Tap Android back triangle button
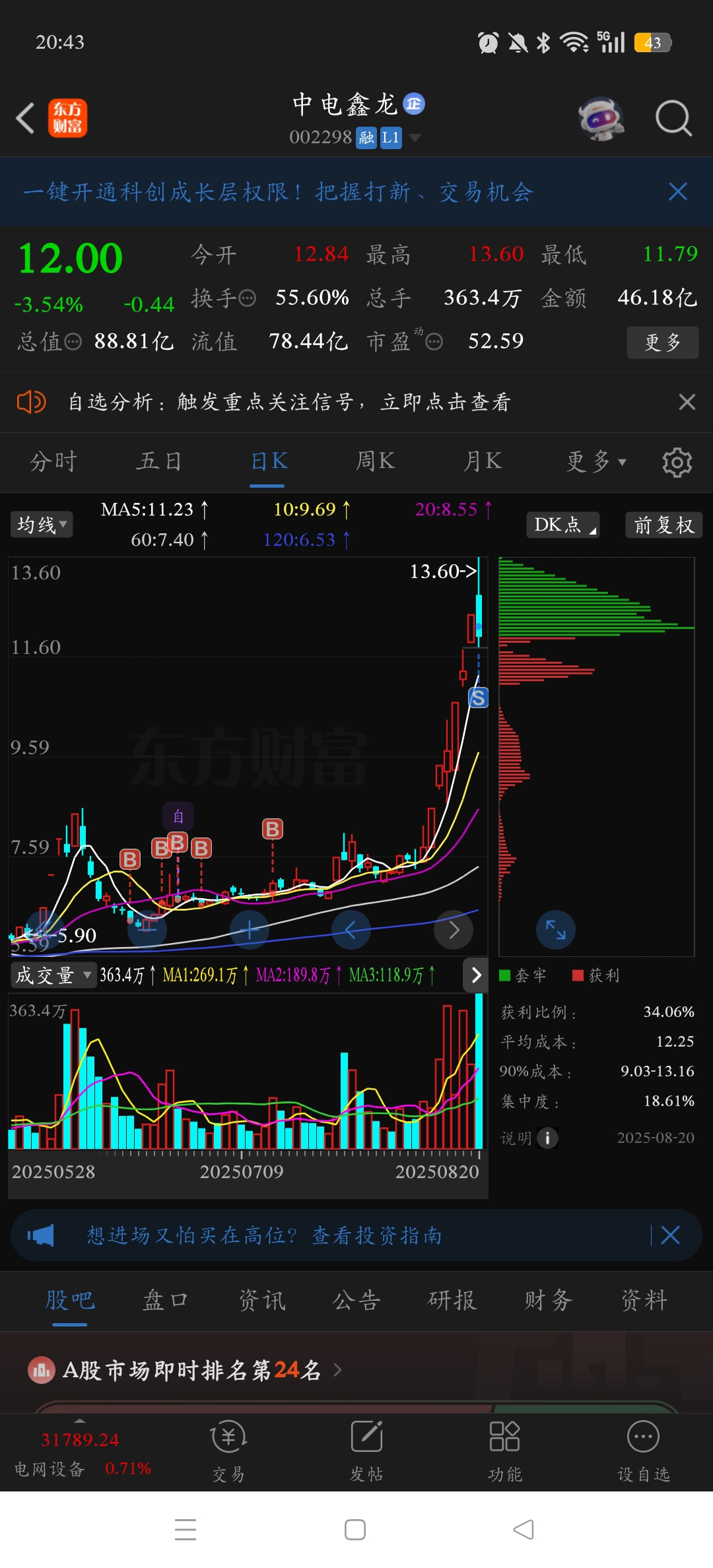 tap(524, 1529)
